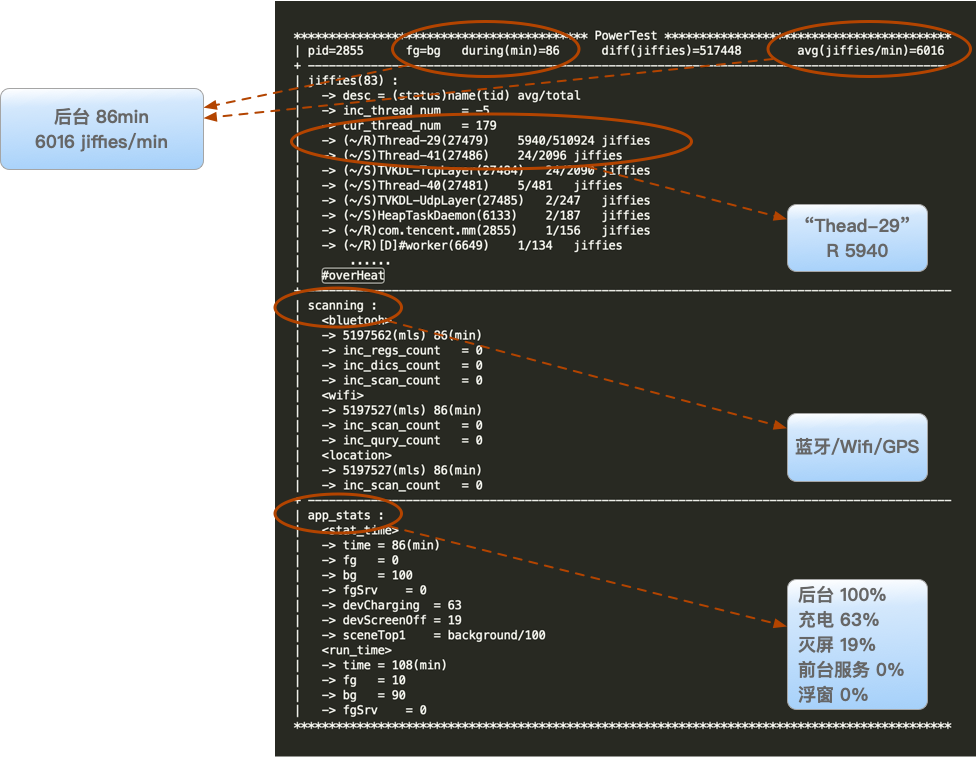Viewport: 976px width, 757px height.
Task: Click the '后台 100%' stats callout box
Action: click(857, 644)
